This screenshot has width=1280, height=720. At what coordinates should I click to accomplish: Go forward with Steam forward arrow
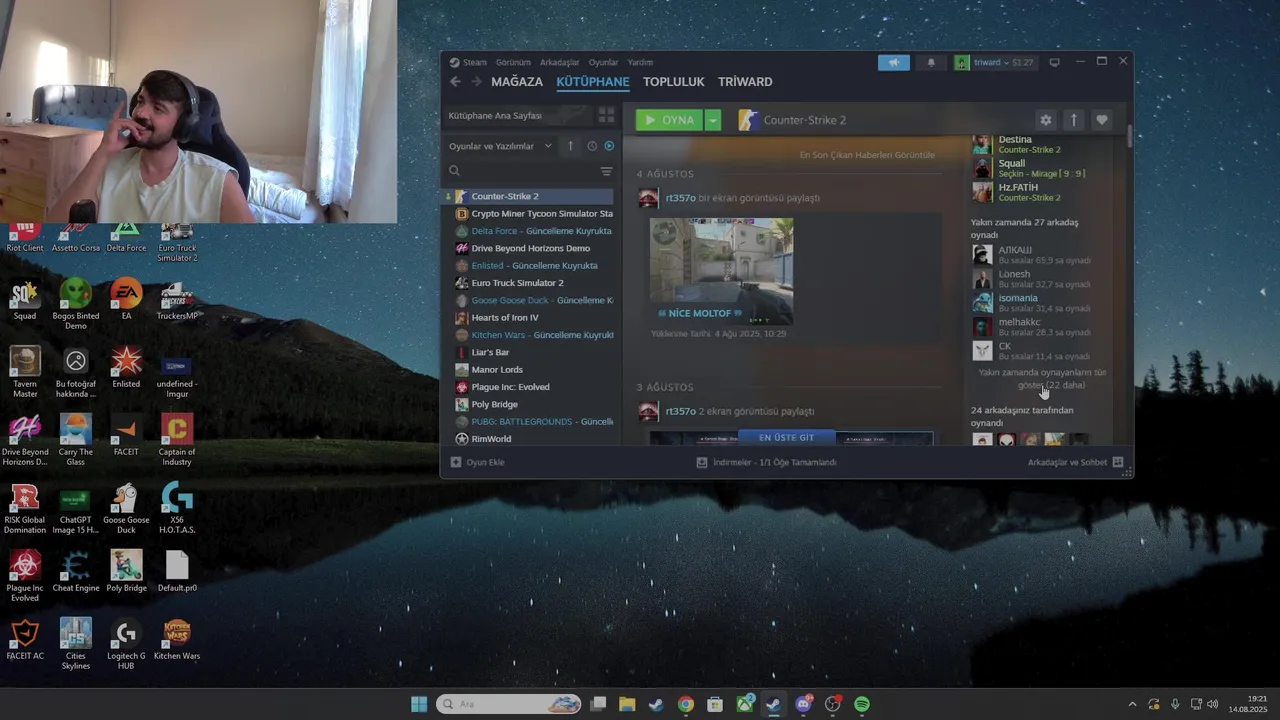pos(476,82)
